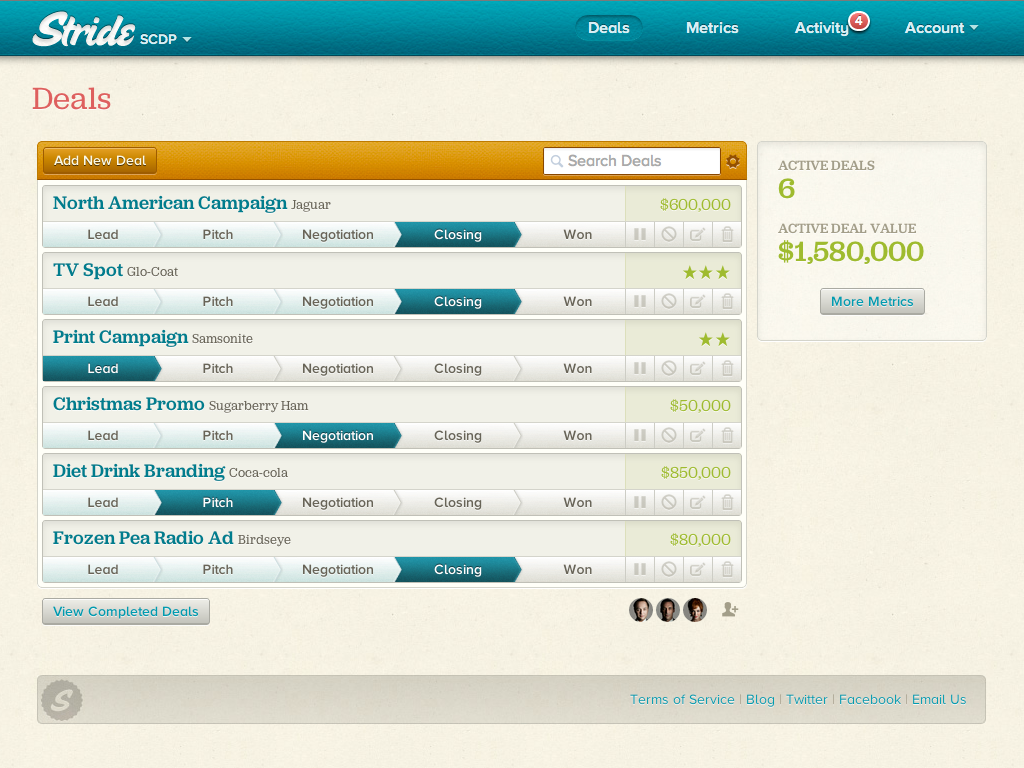Open the deals list settings gear
This screenshot has height=768, width=1024.
click(733, 161)
